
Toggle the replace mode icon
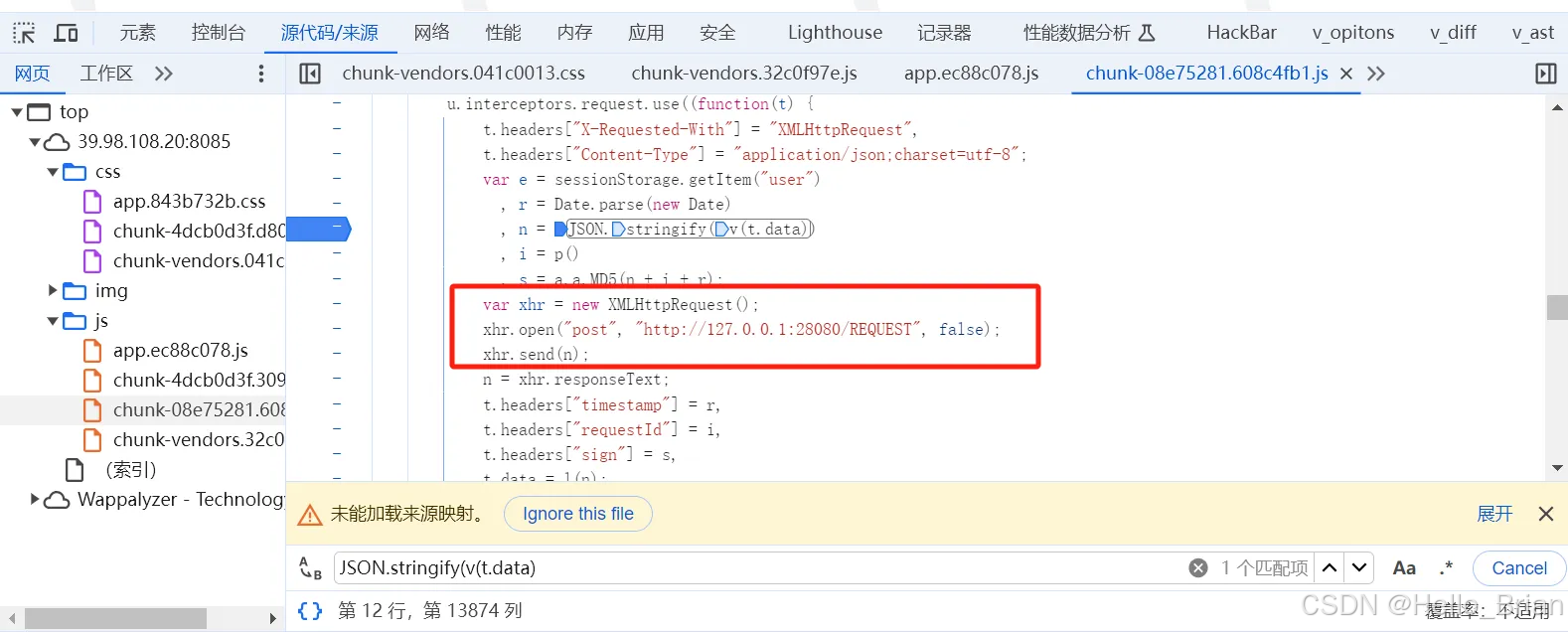pos(310,568)
